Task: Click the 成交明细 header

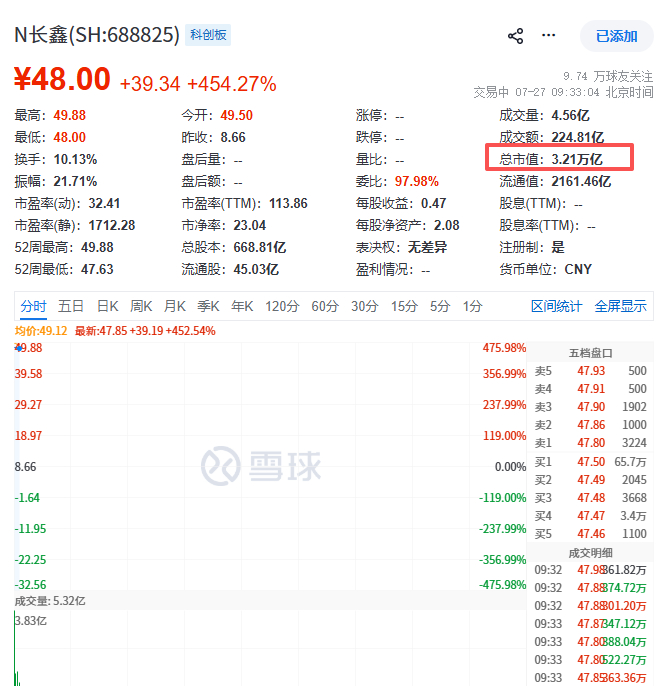Action: 590,553
